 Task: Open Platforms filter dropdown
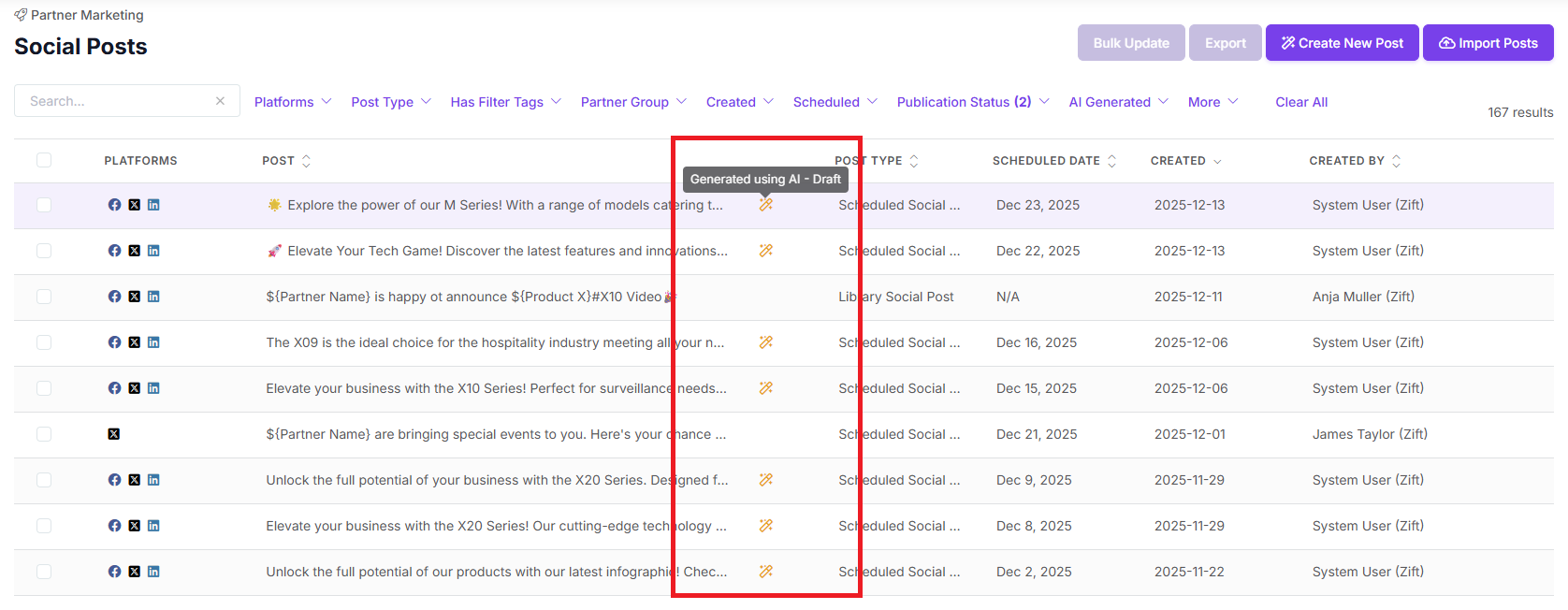click(293, 102)
